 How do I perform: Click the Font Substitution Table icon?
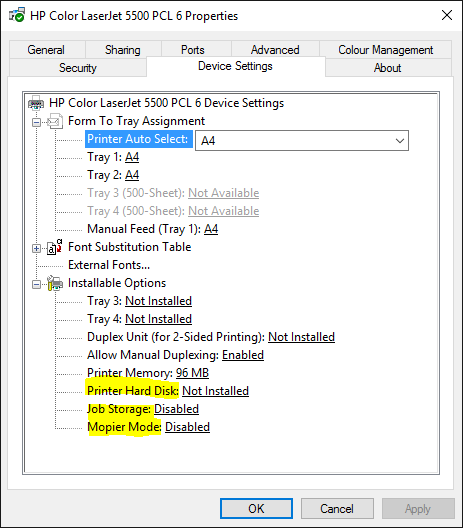(x=55, y=247)
